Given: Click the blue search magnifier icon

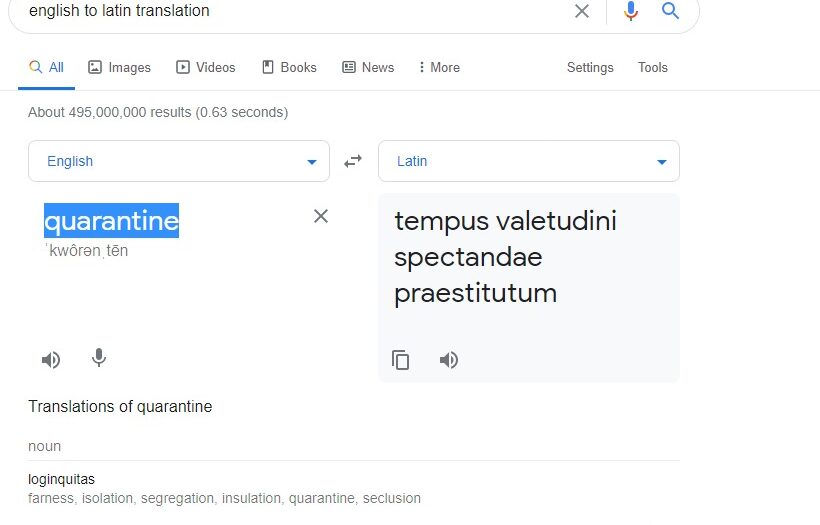Looking at the screenshot, I should 670,11.
